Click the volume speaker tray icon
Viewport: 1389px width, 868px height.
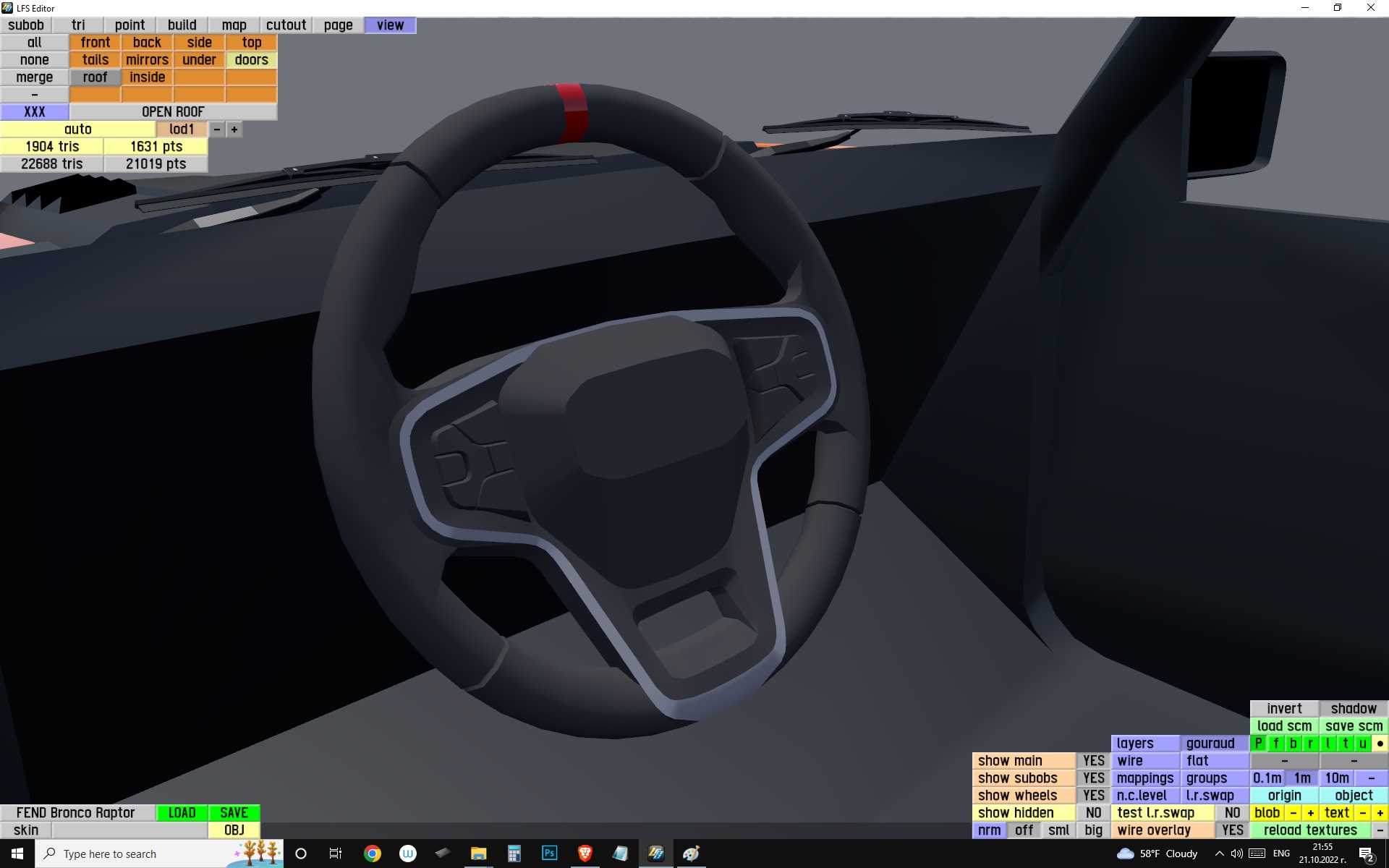[x=1237, y=854]
